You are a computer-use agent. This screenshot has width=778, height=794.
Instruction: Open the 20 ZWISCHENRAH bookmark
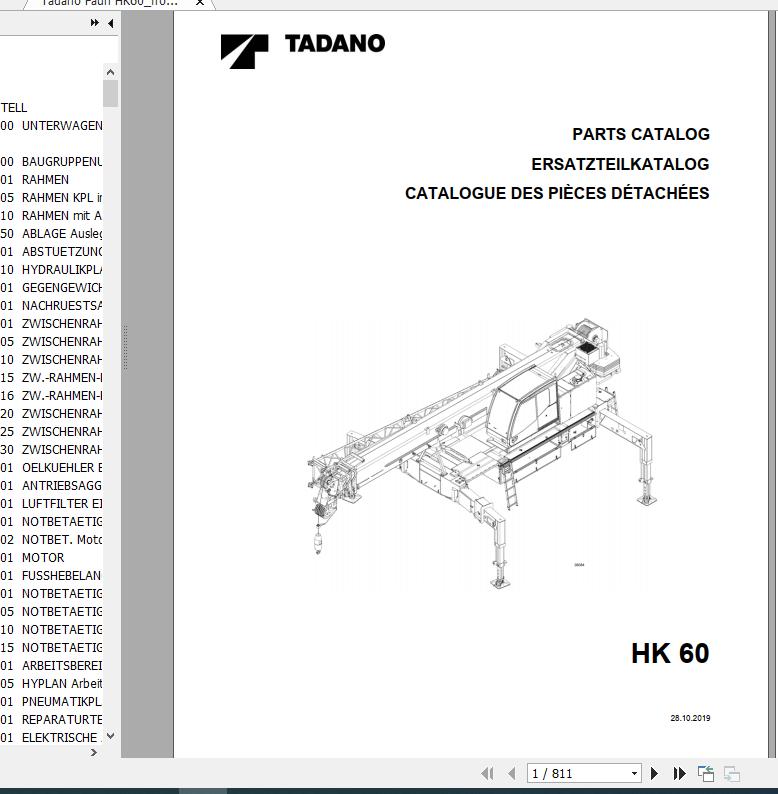click(51, 414)
